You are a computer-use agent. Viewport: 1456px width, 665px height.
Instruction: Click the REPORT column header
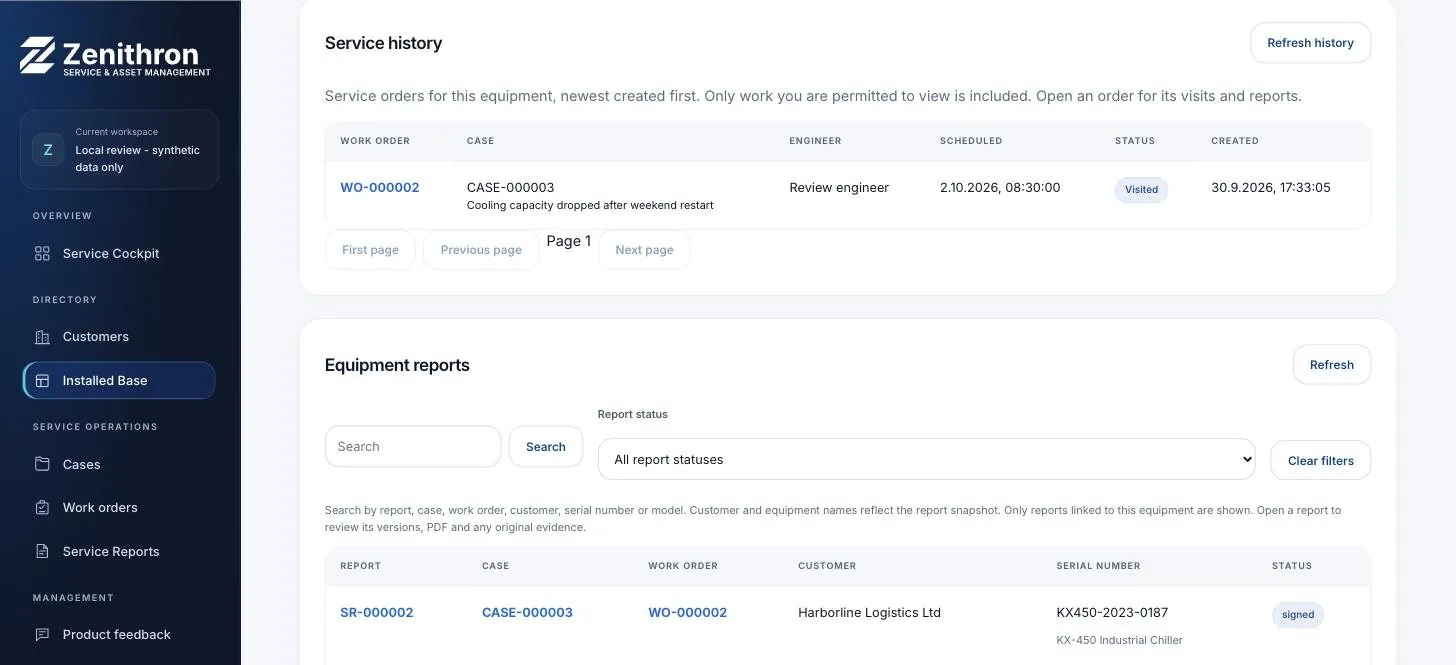tap(360, 566)
